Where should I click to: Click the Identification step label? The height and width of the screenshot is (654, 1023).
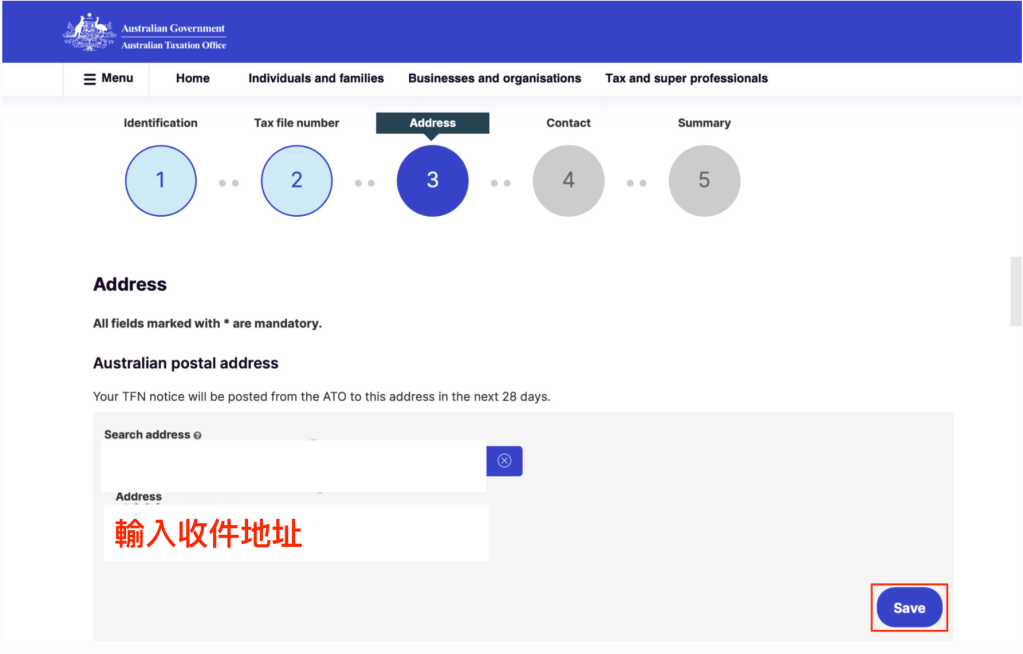[160, 123]
